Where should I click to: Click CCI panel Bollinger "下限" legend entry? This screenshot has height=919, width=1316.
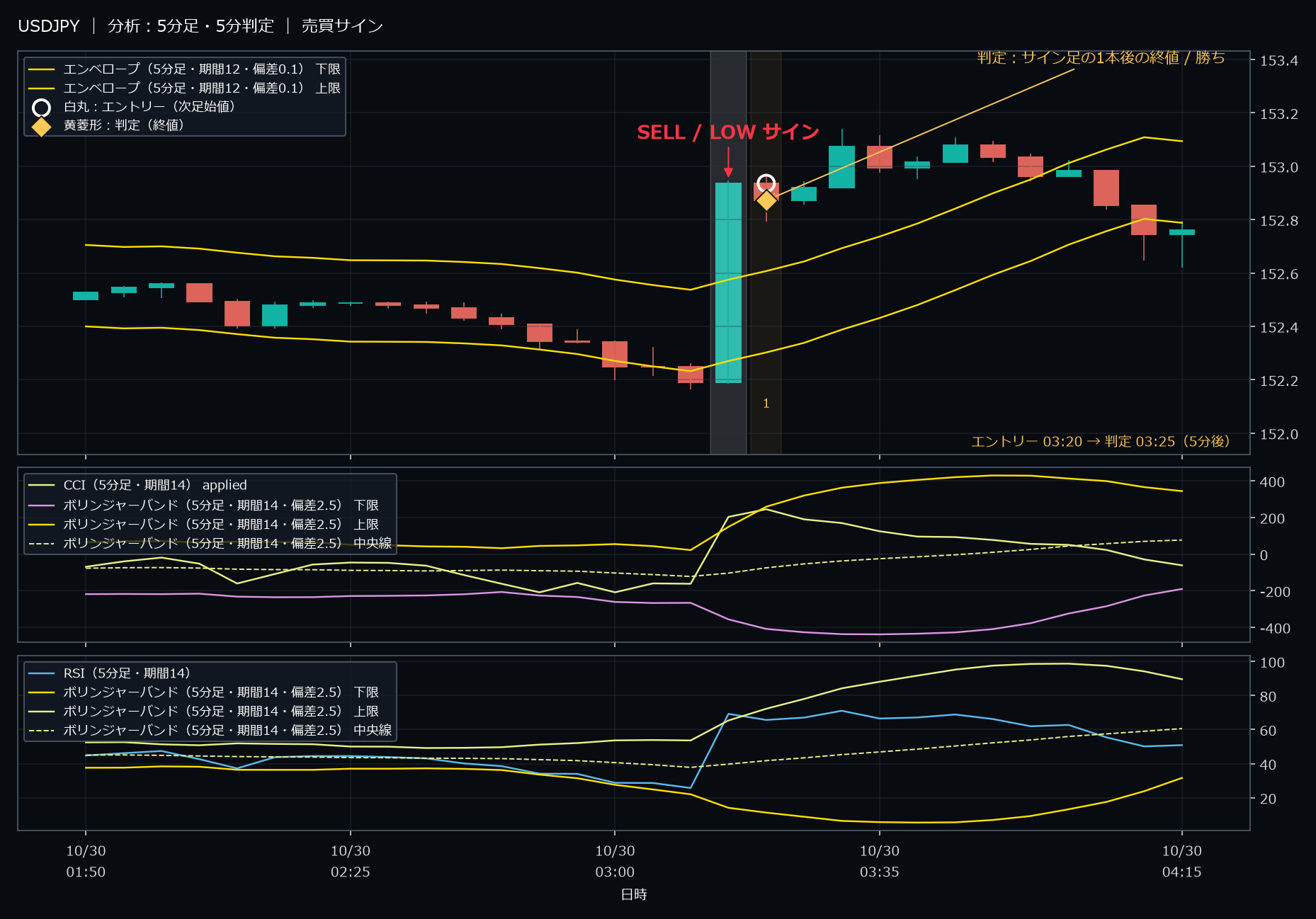point(204,505)
